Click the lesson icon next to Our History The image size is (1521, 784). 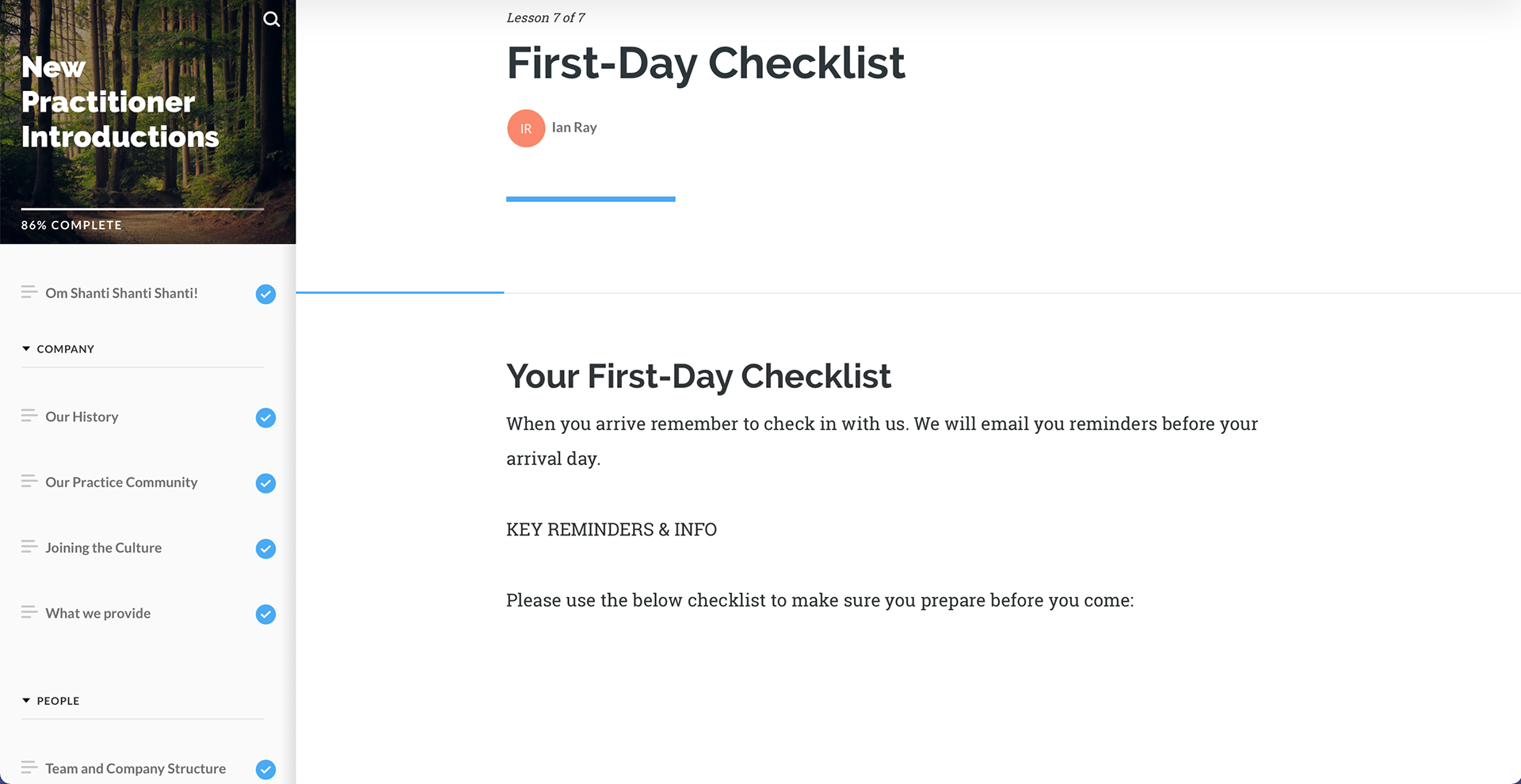point(29,416)
